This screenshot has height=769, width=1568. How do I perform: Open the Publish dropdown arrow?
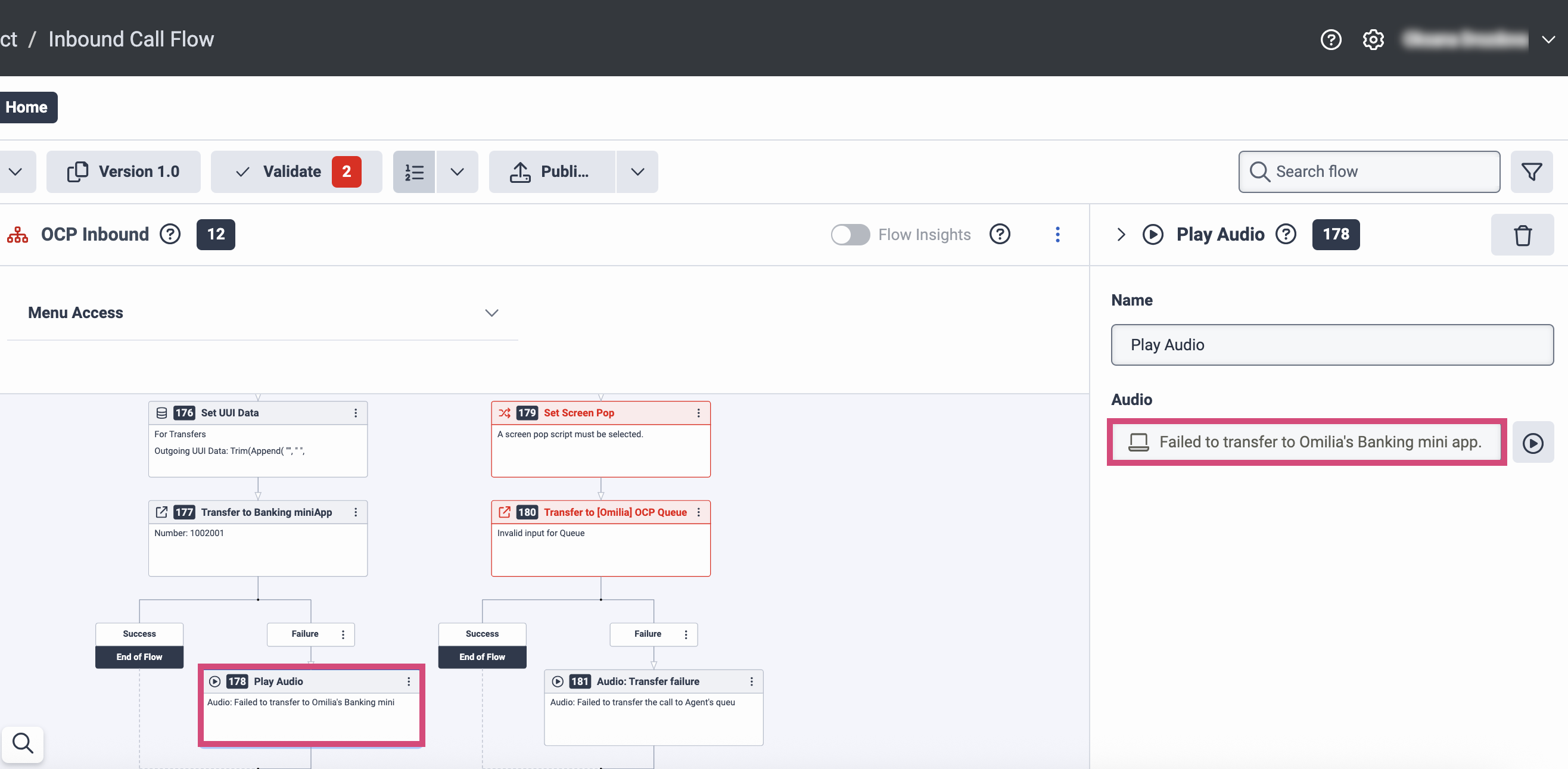[637, 172]
